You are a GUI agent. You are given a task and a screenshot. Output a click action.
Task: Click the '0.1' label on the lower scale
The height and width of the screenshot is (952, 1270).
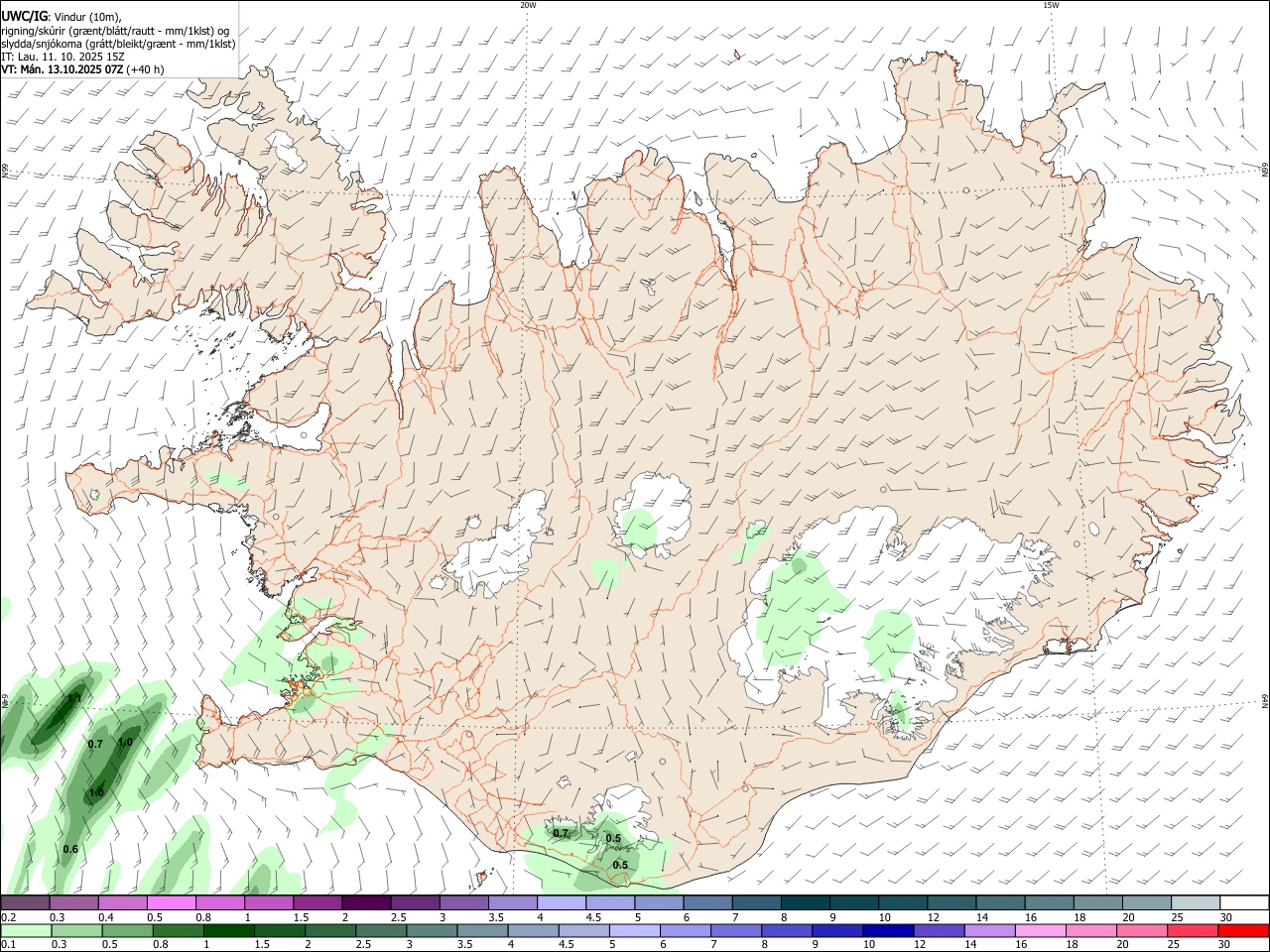[x=9, y=945]
